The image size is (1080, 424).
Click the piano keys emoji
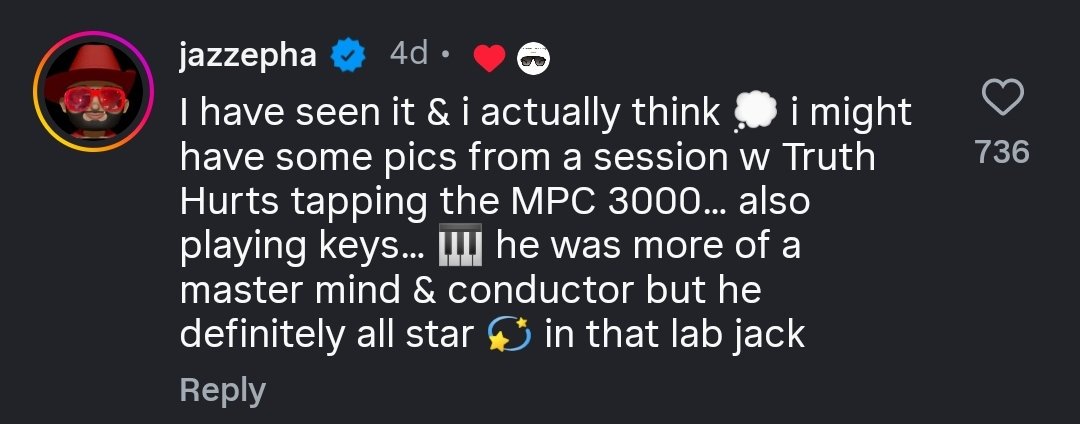[460, 246]
